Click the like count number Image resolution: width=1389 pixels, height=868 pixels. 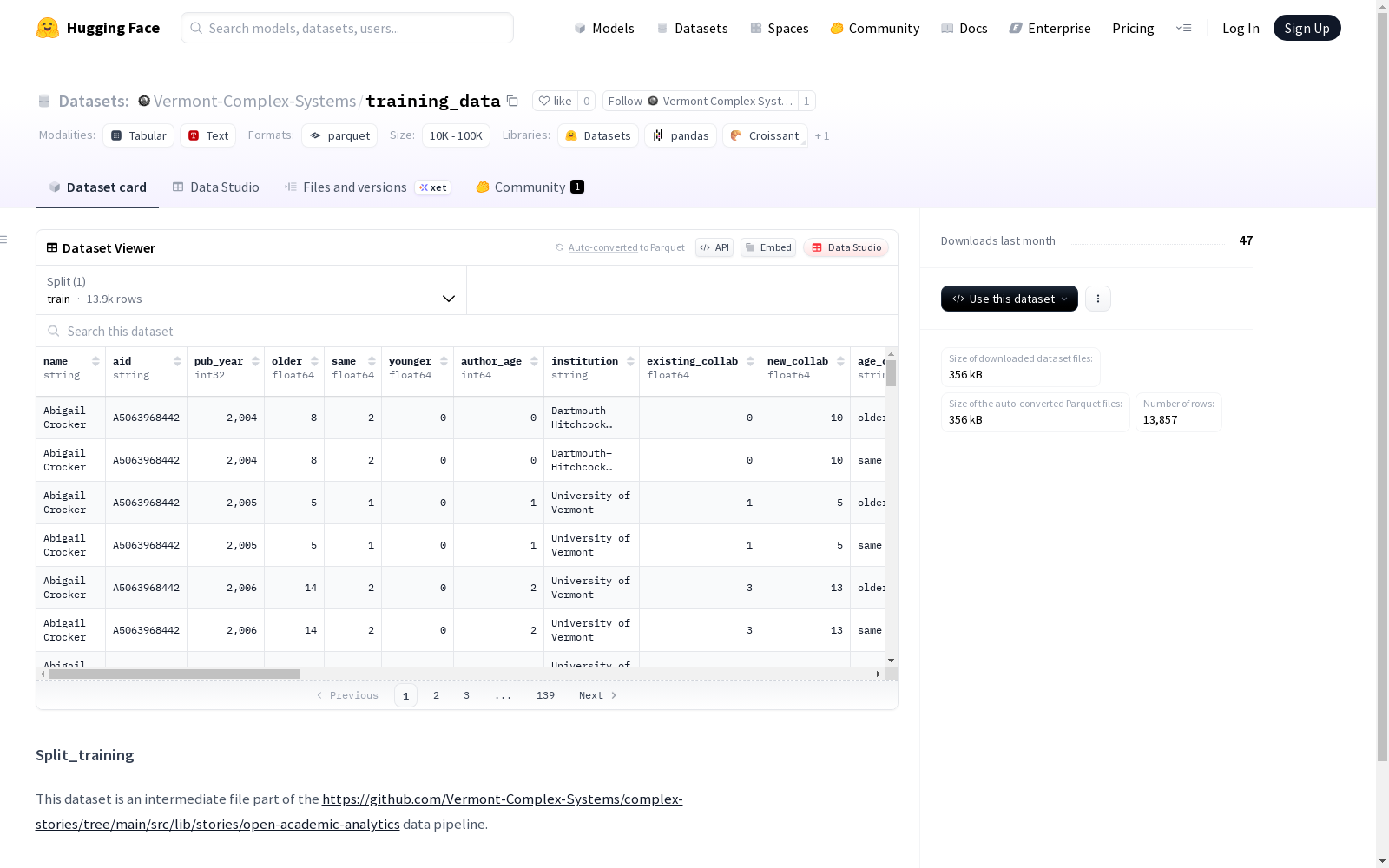pos(587,101)
